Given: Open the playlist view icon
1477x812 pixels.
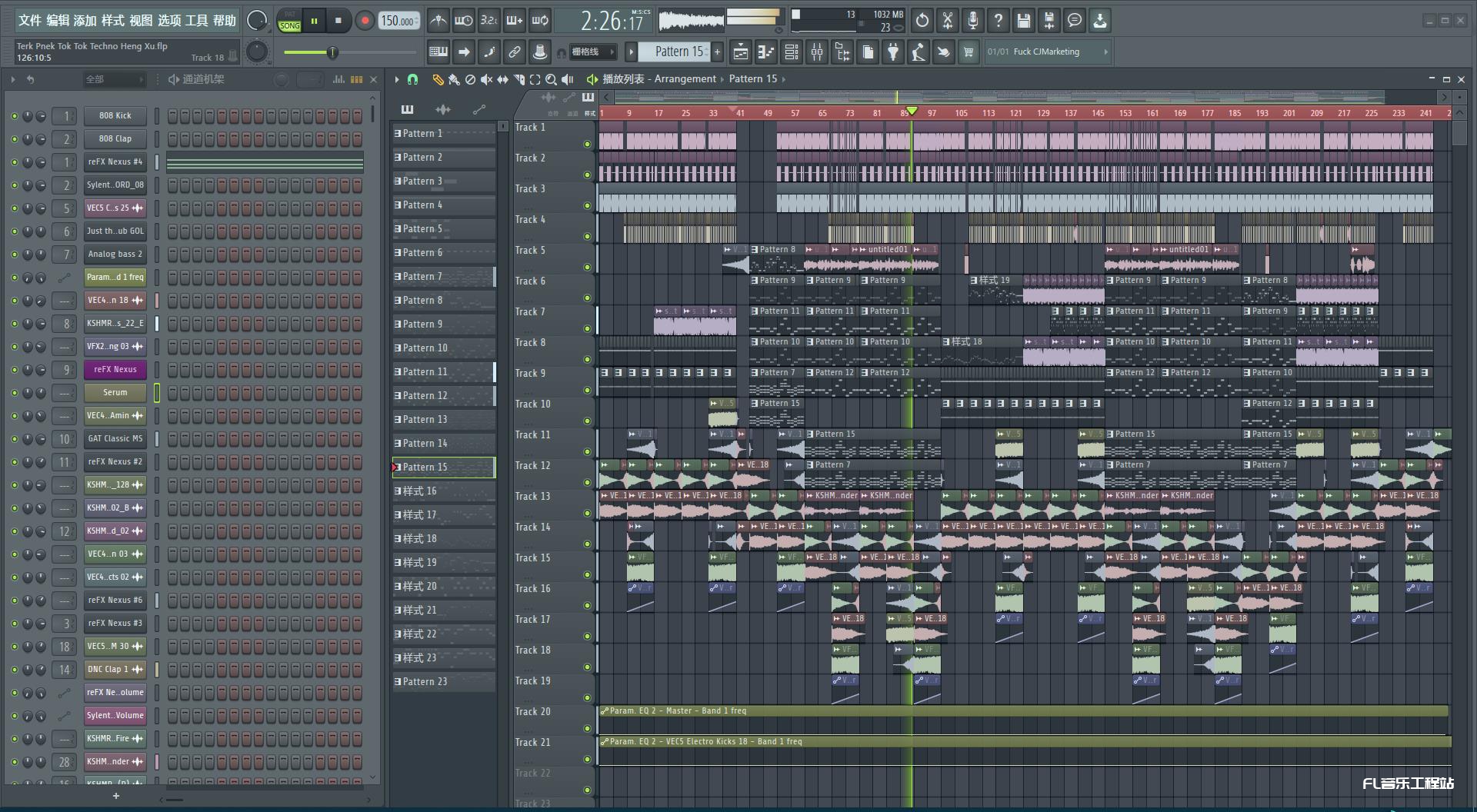Looking at the screenshot, I should point(741,52).
